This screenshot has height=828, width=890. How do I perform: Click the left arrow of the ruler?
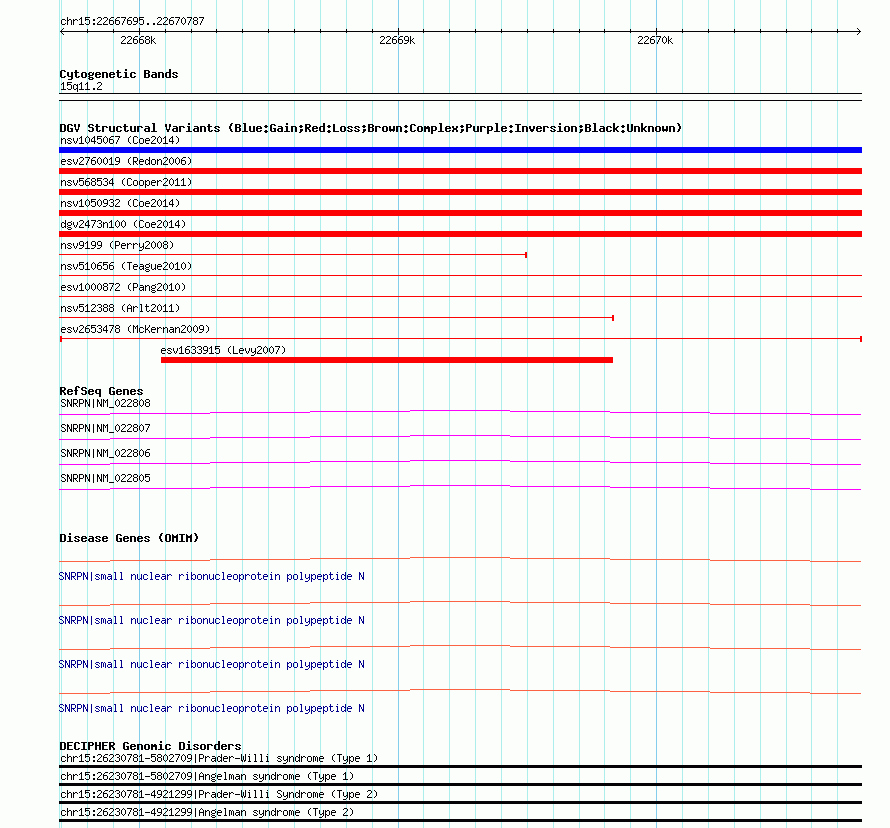62,31
